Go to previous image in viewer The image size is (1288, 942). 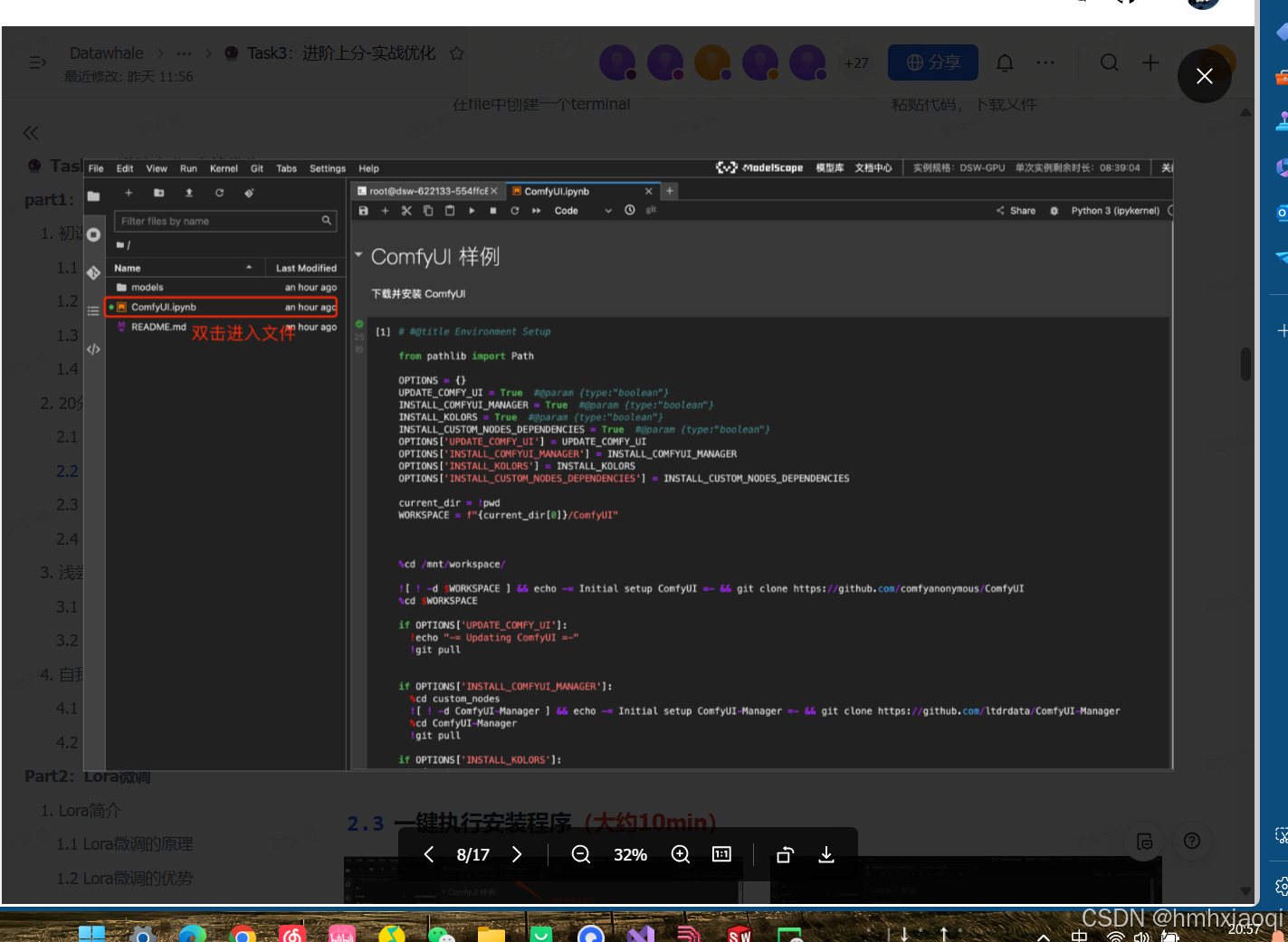pos(429,854)
